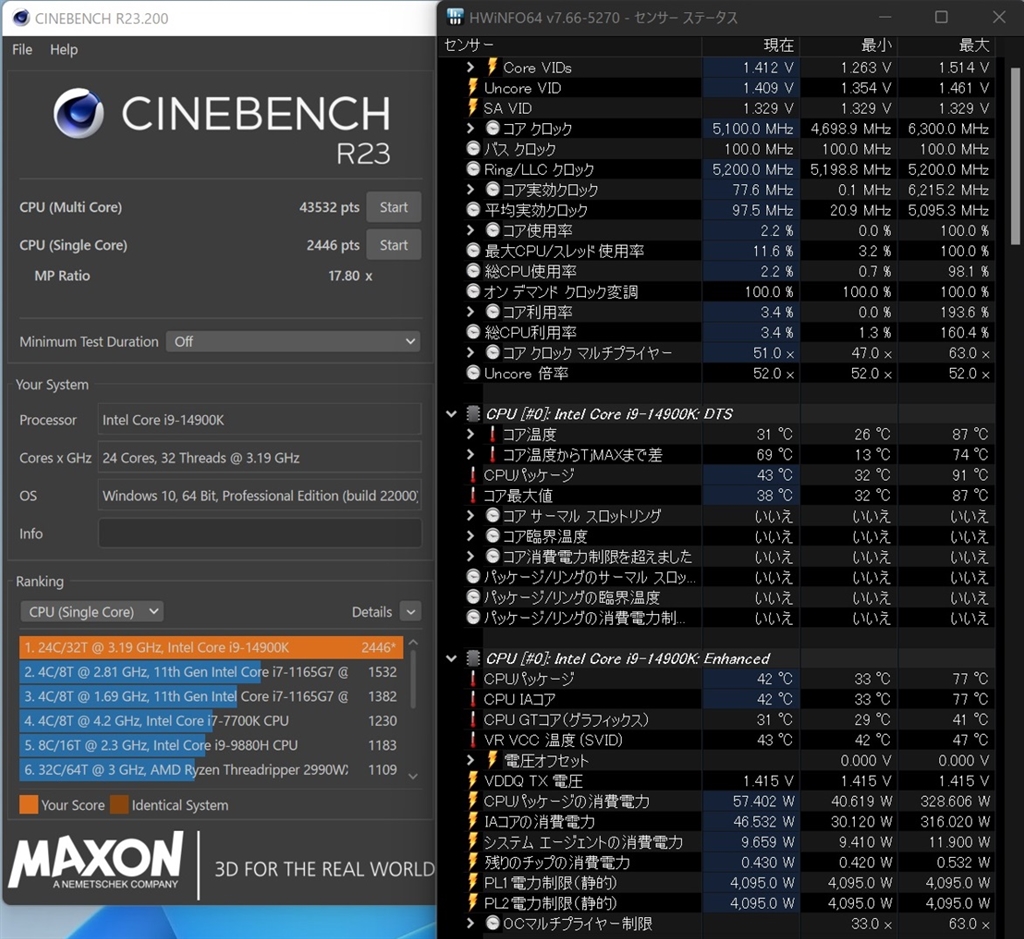Start the CPU Single Core test
Image resolution: width=1024 pixels, height=939 pixels.
click(x=393, y=245)
